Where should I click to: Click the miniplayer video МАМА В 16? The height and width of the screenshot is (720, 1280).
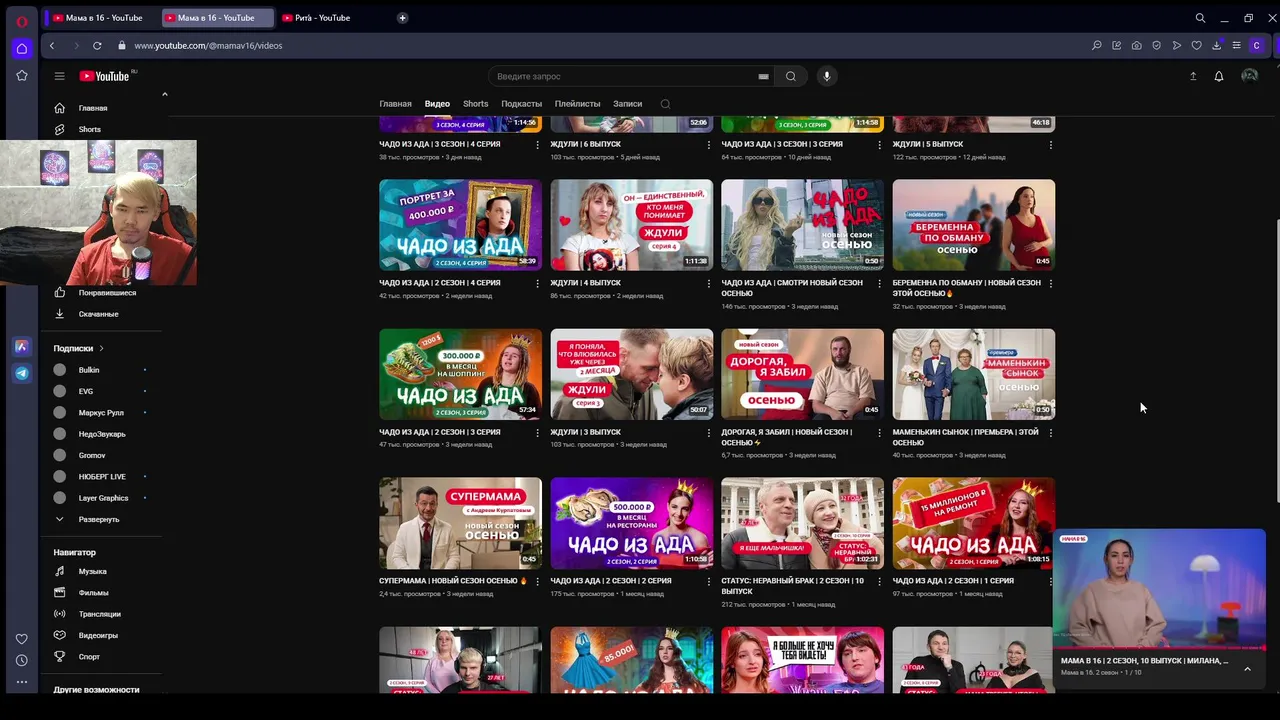(1159, 589)
